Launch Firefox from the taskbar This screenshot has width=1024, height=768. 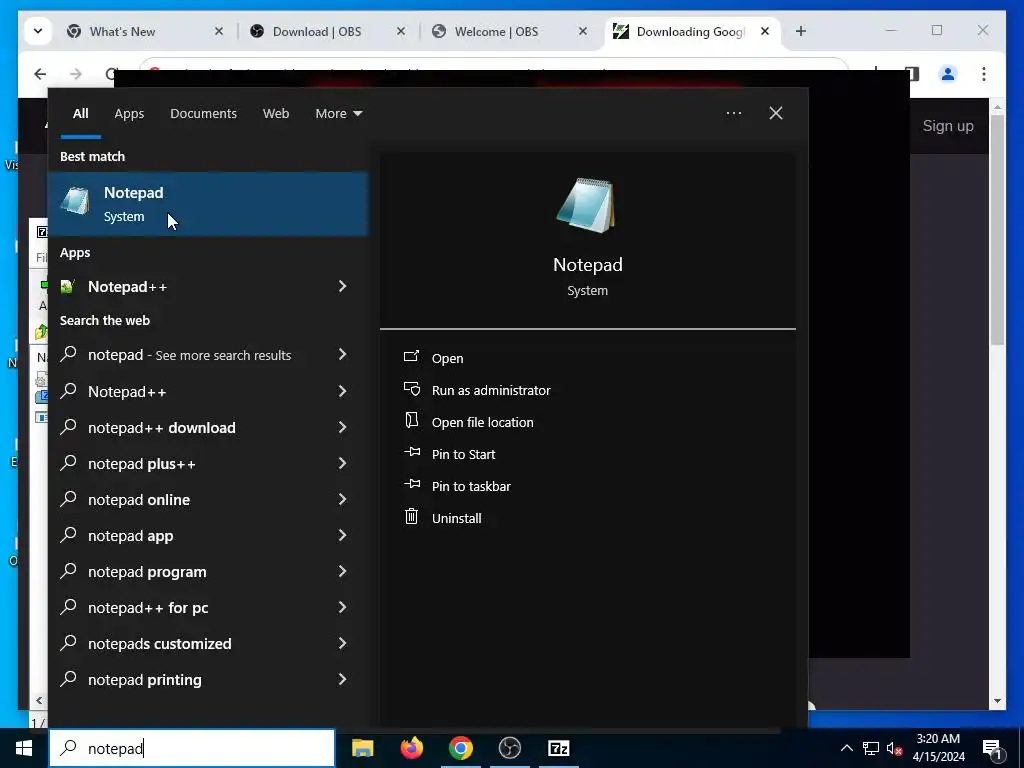(411, 748)
